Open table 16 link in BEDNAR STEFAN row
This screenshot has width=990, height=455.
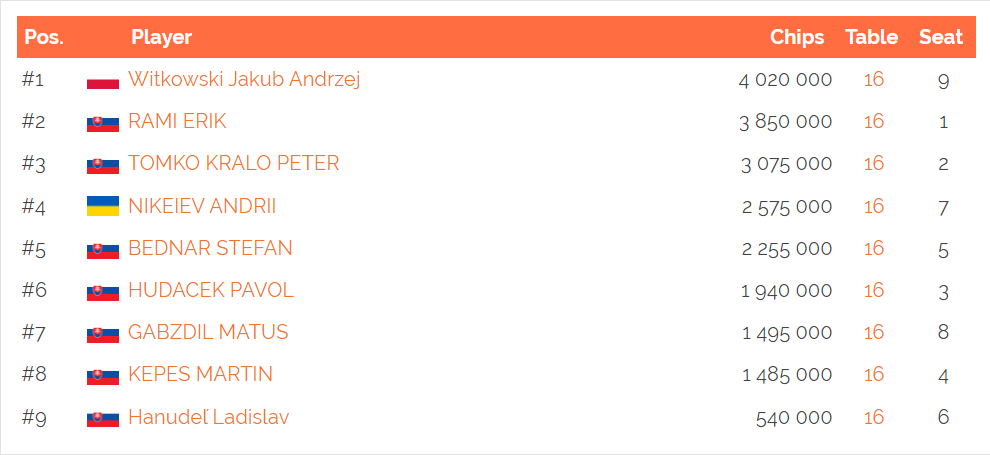coord(874,249)
